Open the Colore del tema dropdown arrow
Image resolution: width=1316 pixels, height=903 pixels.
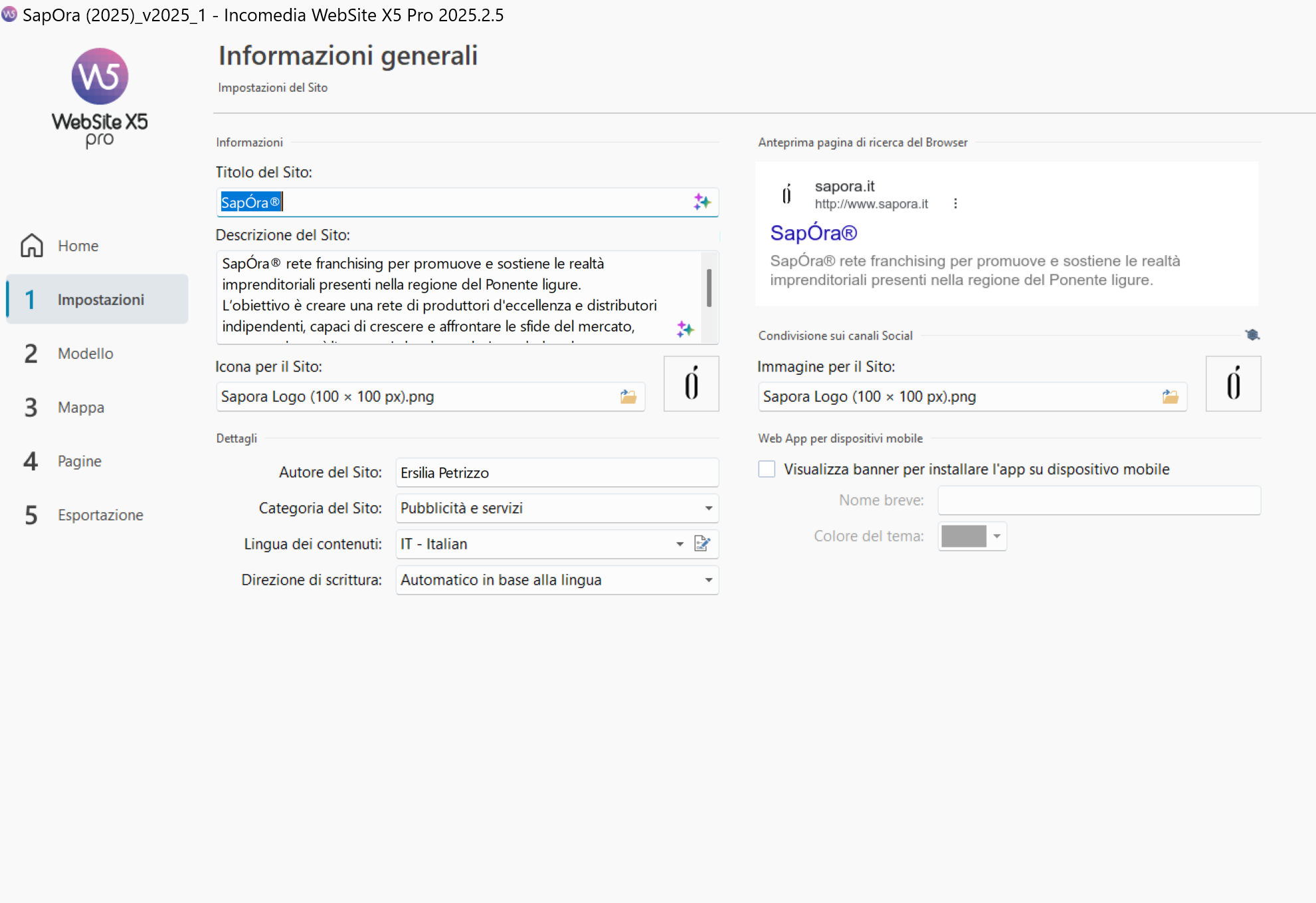click(996, 536)
